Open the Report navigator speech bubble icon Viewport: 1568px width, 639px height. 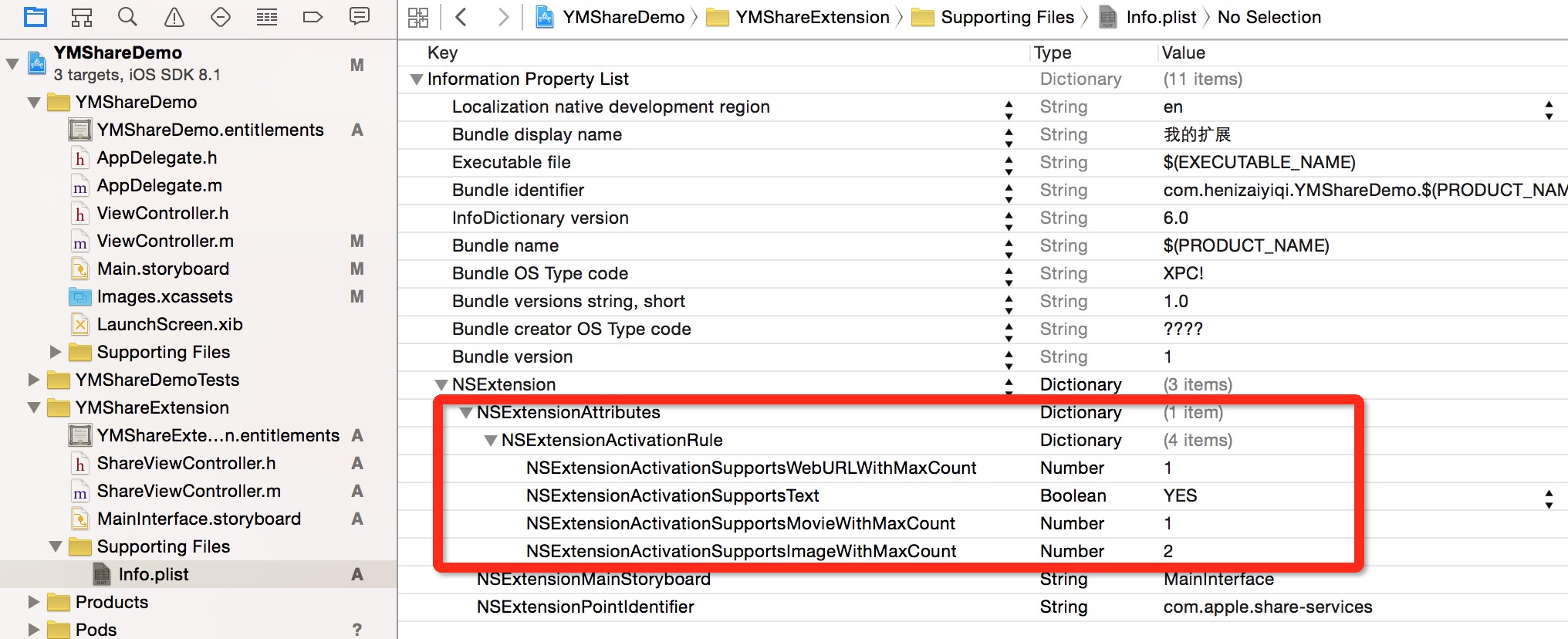click(360, 16)
